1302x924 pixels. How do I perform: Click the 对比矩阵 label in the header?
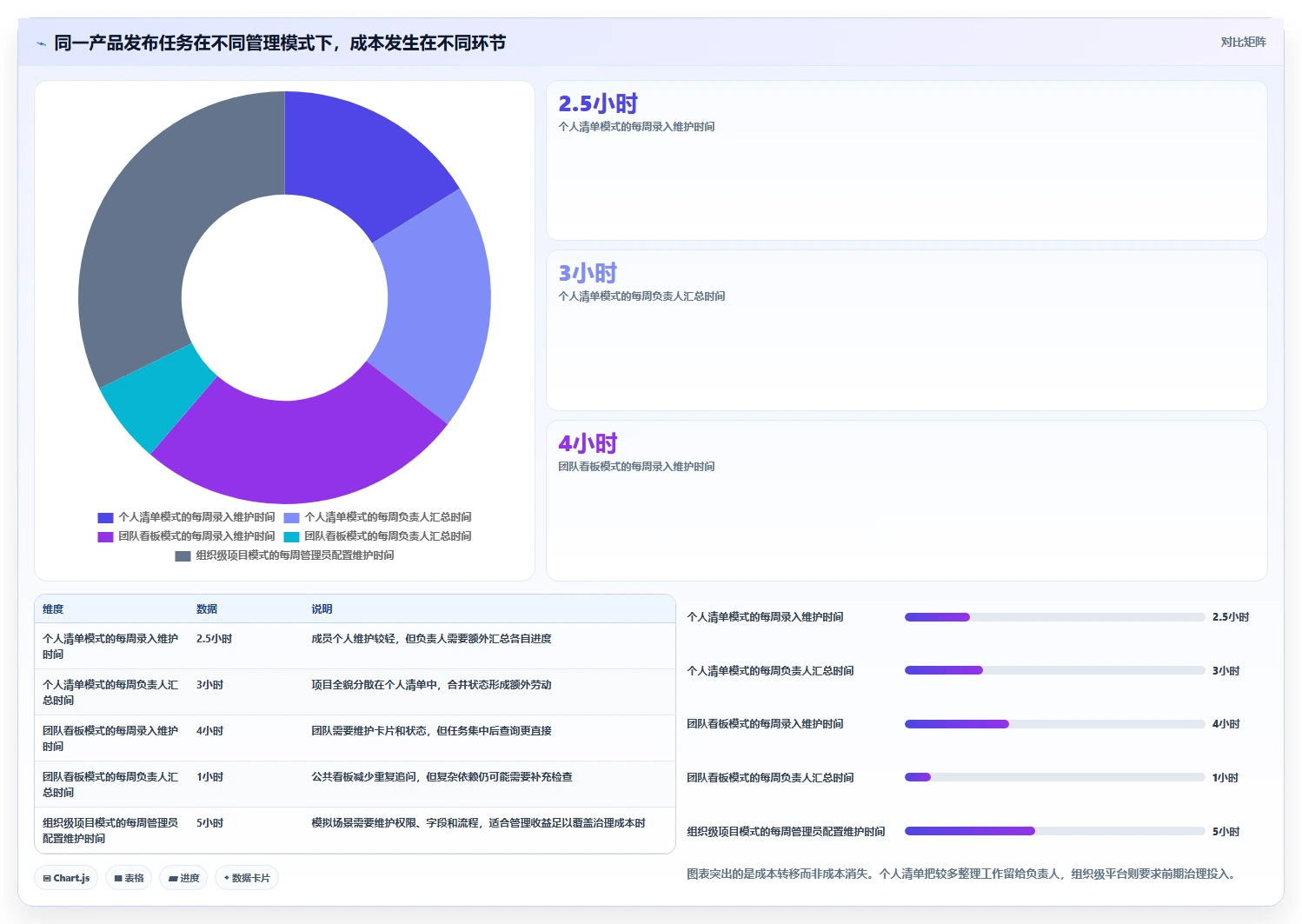(1243, 42)
